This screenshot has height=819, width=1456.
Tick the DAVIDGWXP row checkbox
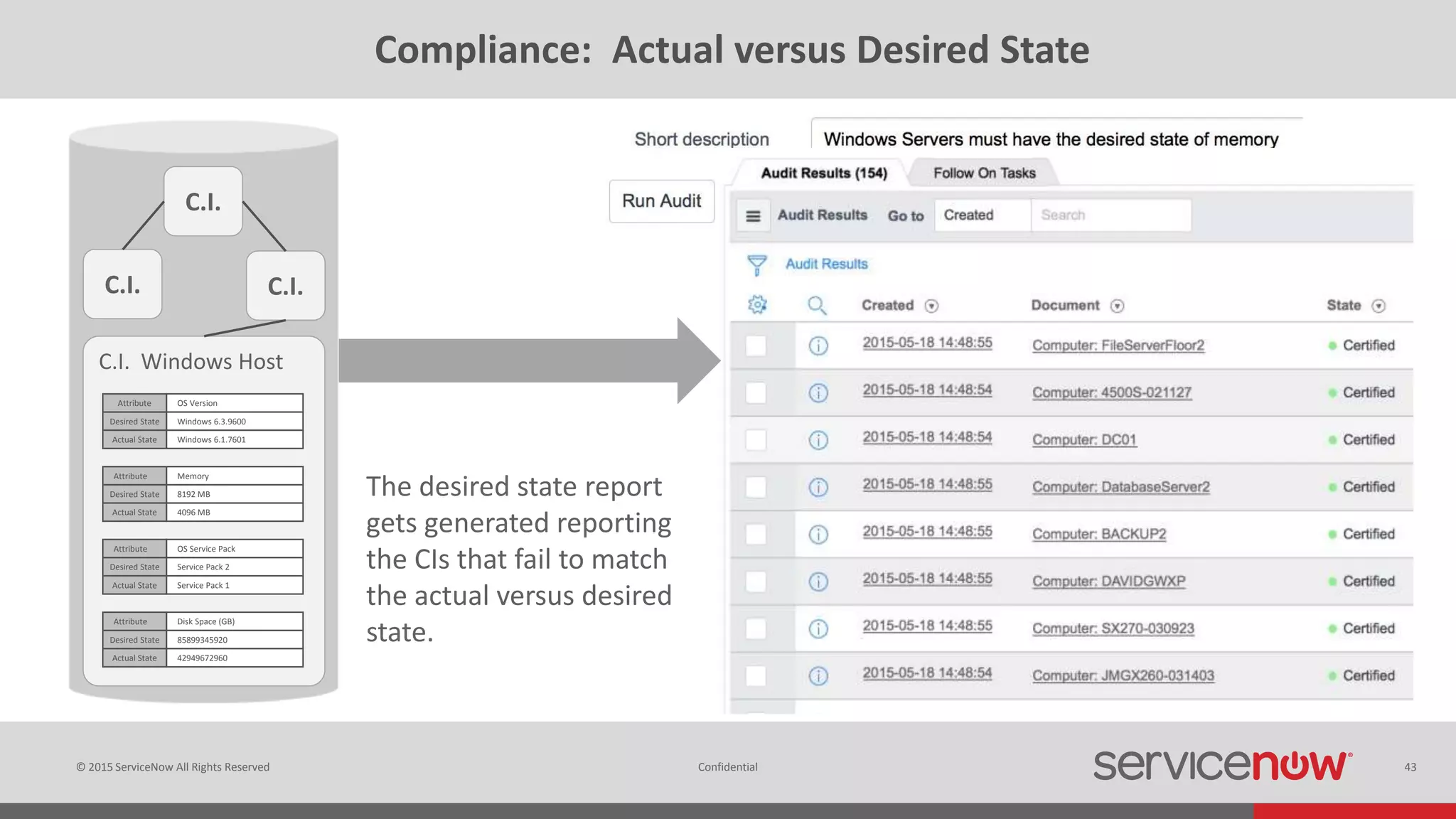click(x=756, y=582)
